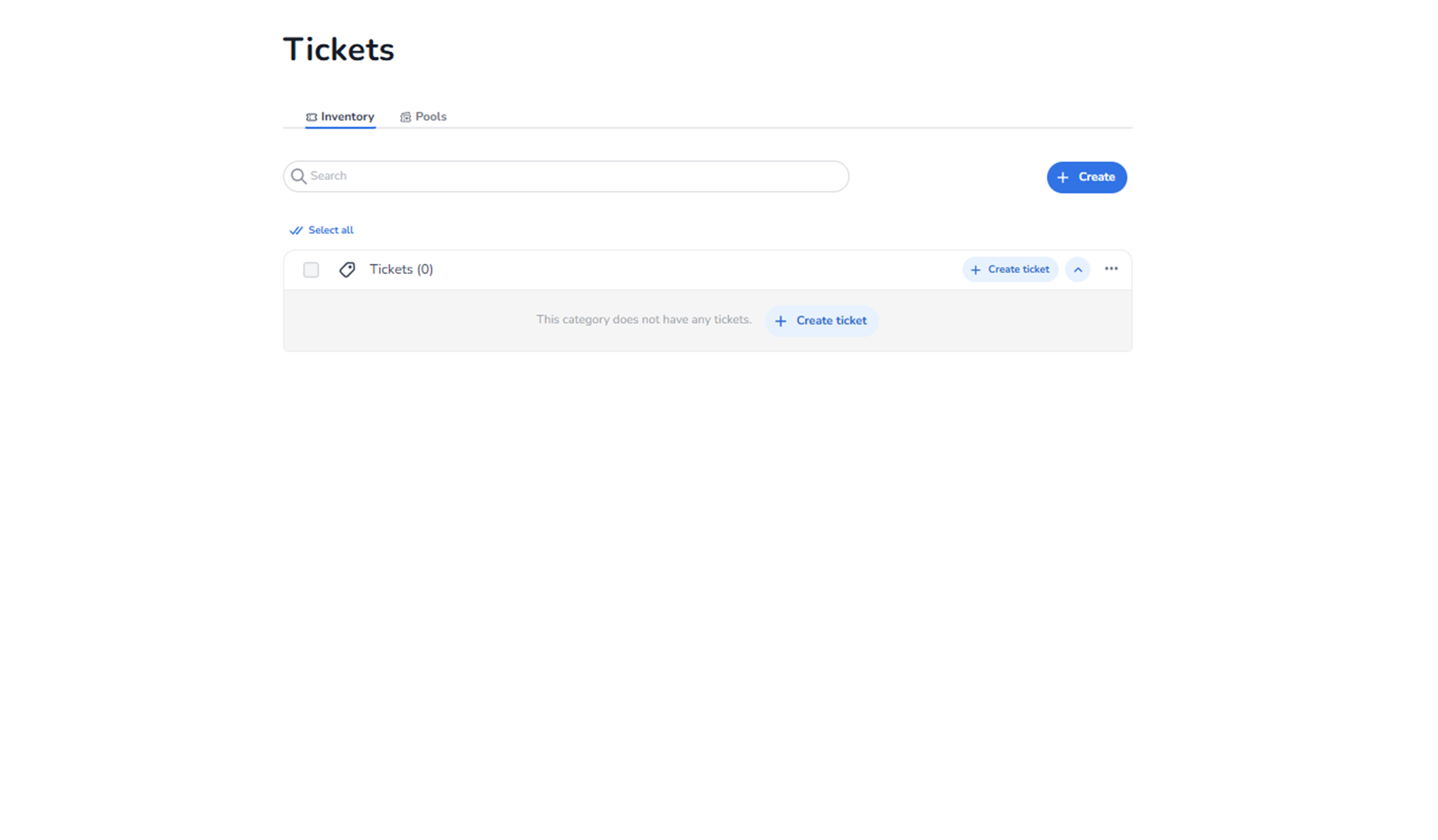Click the plus icon in the empty-state Create ticket button
The height and width of the screenshot is (840, 1438).
click(x=780, y=321)
